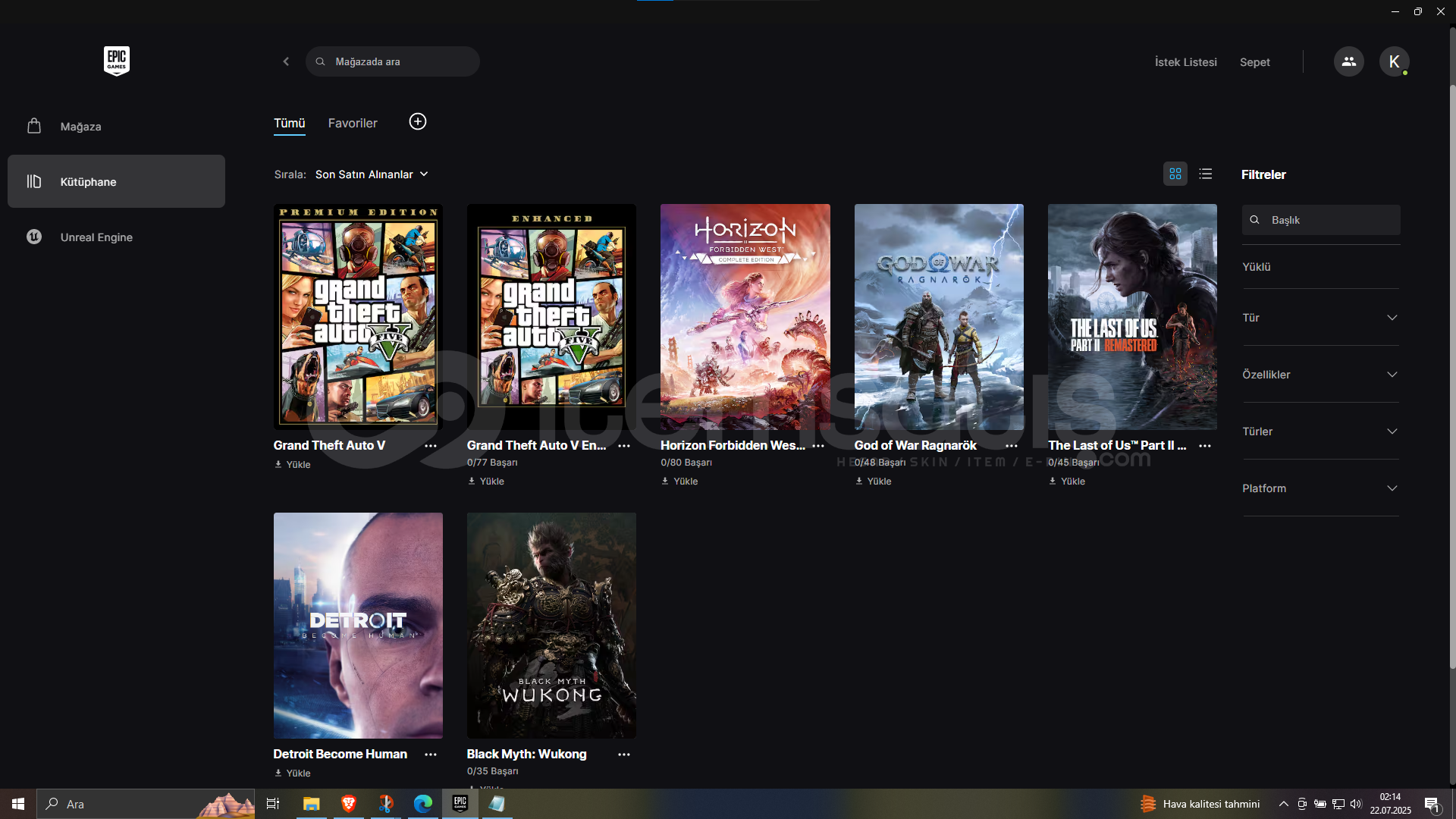Open Windows Start menu
The width and height of the screenshot is (1456, 819).
[18, 804]
